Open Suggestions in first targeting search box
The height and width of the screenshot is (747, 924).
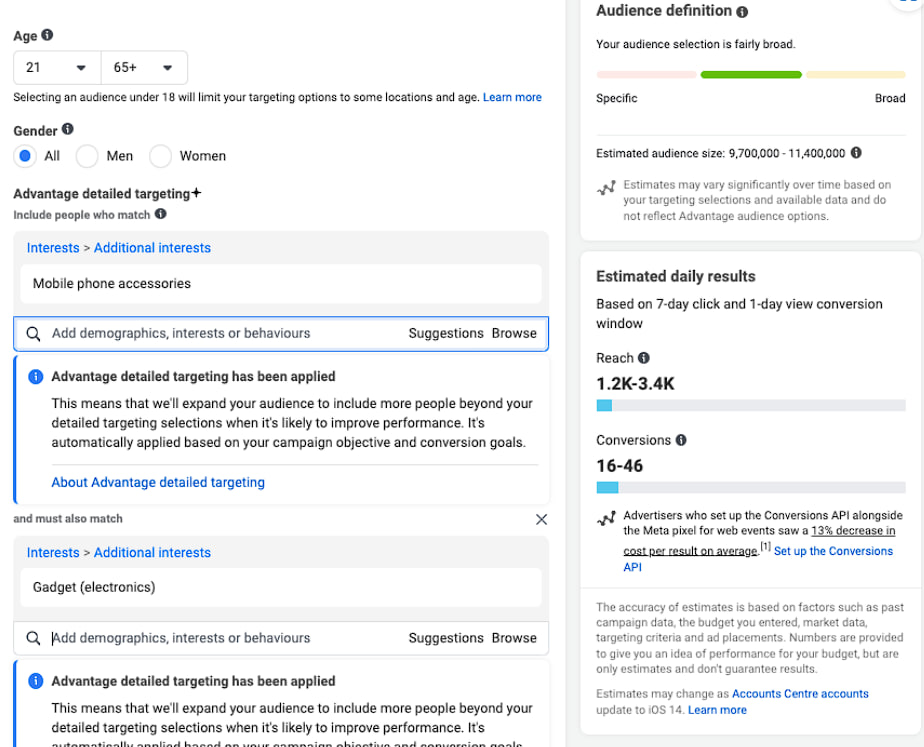point(446,333)
